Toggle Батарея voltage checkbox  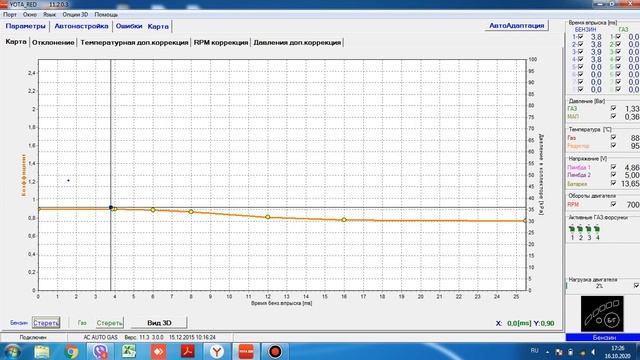(613, 183)
